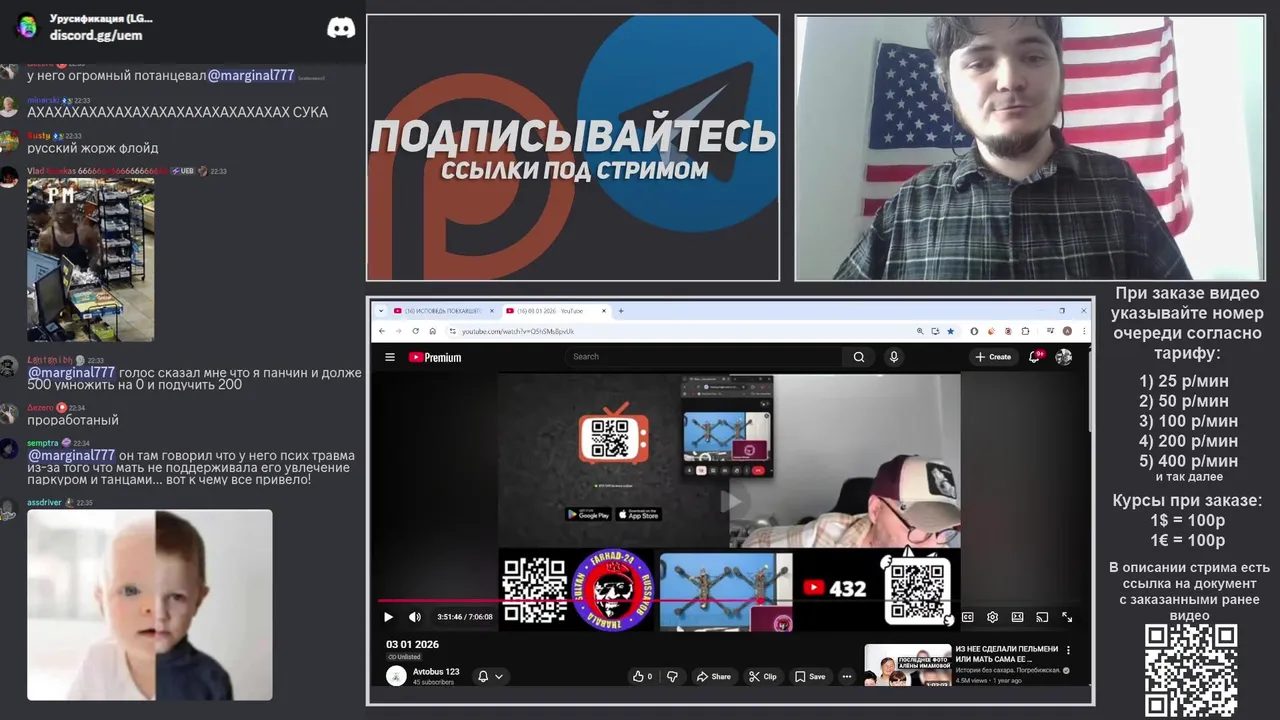The width and height of the screenshot is (1280, 720).
Task: Go forward in the browser
Action: pyautogui.click(x=398, y=331)
